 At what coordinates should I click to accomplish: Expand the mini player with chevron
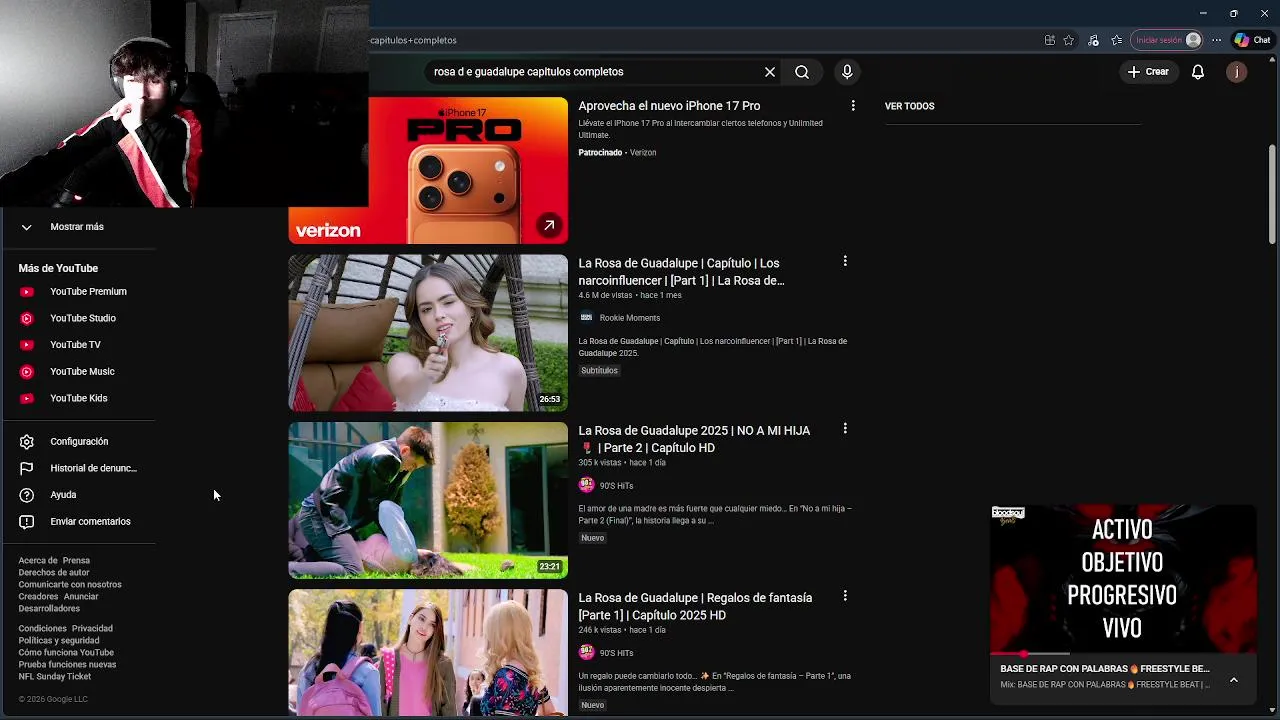tap(1234, 680)
